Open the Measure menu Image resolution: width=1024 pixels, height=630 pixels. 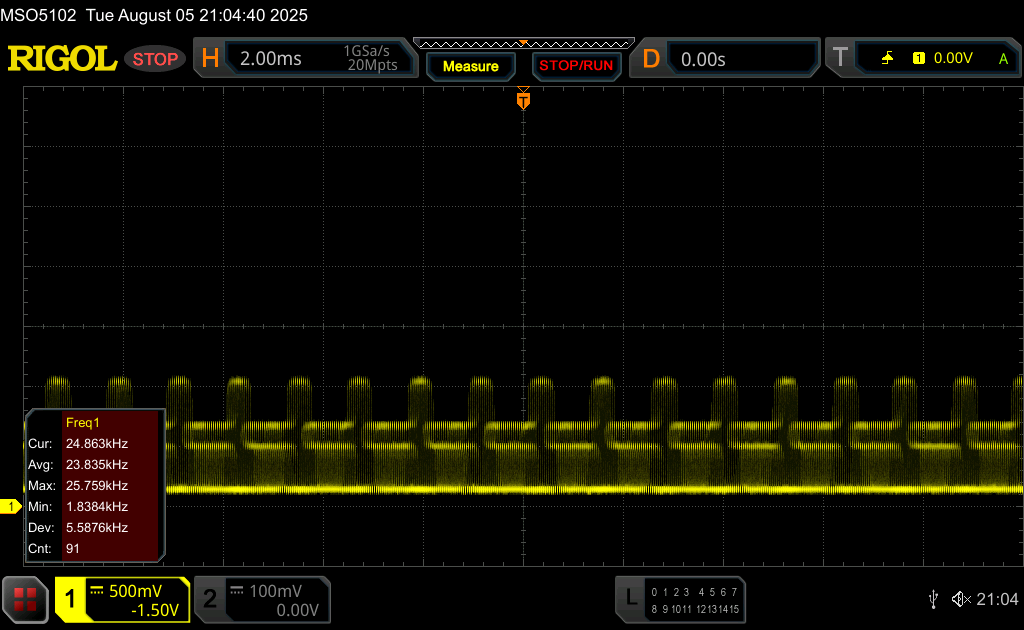click(x=470, y=66)
